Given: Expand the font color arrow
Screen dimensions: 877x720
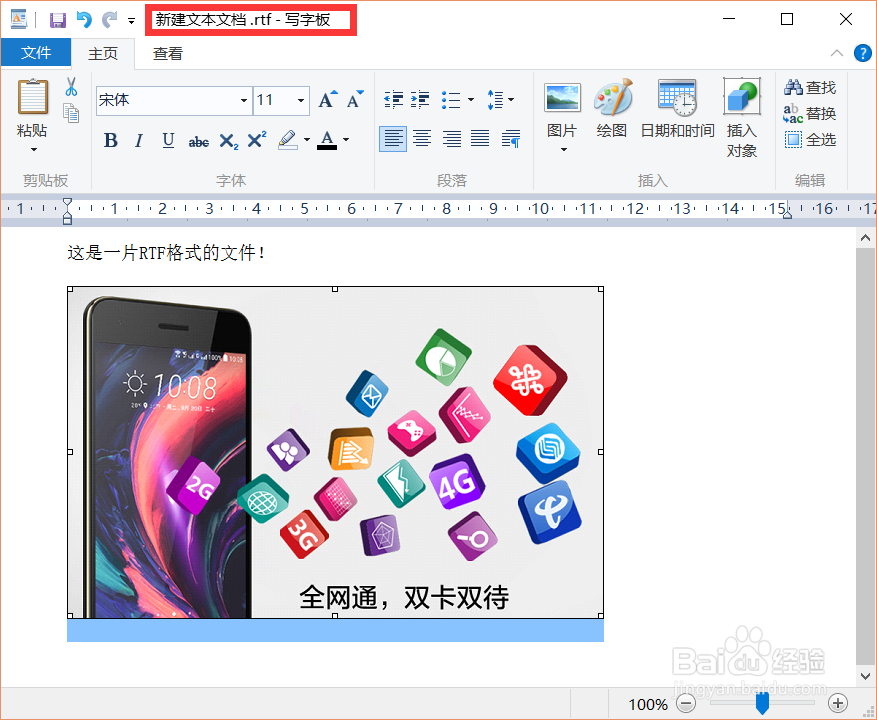Looking at the screenshot, I should pyautogui.click(x=346, y=139).
